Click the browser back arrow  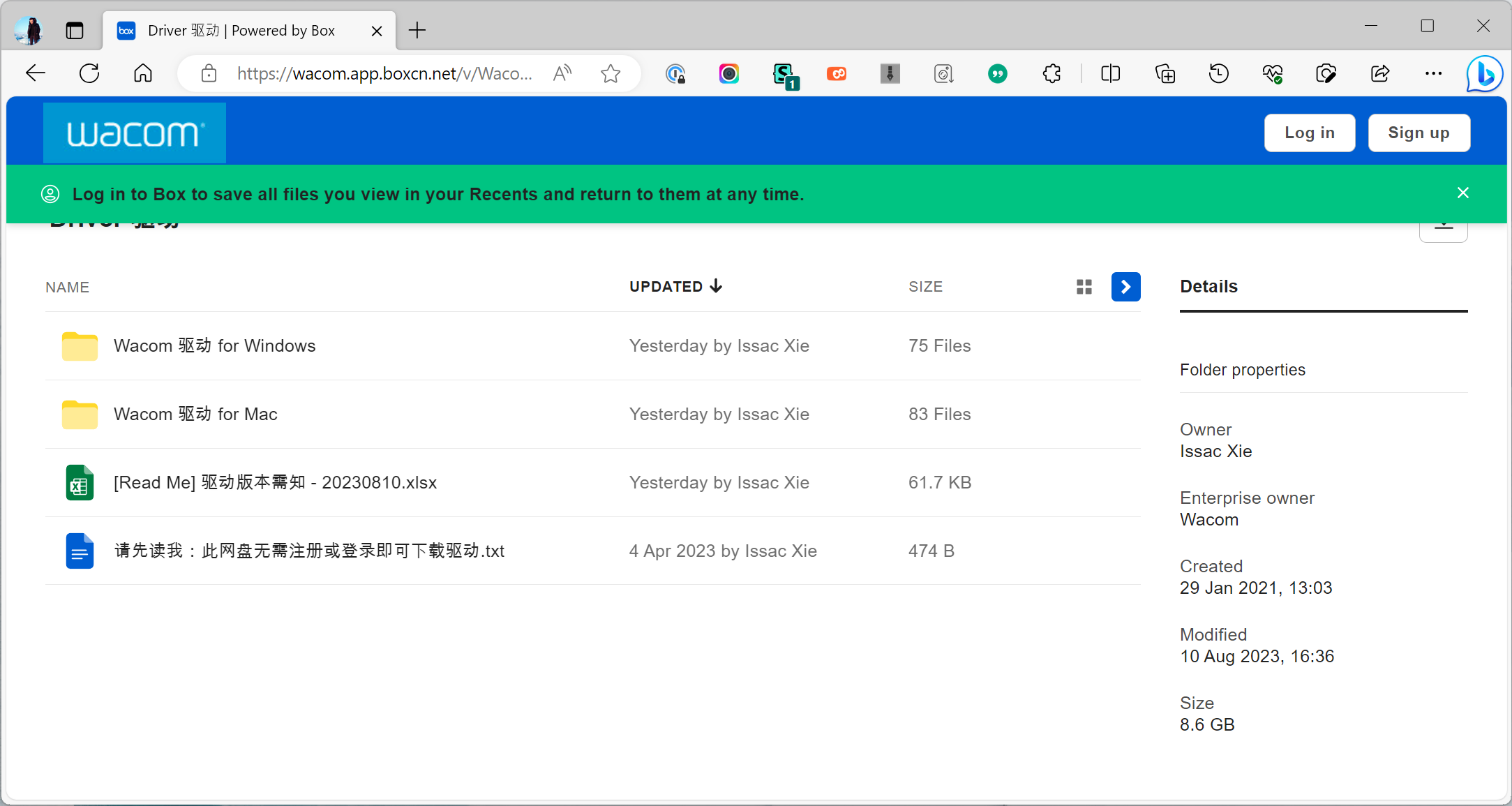[35, 73]
